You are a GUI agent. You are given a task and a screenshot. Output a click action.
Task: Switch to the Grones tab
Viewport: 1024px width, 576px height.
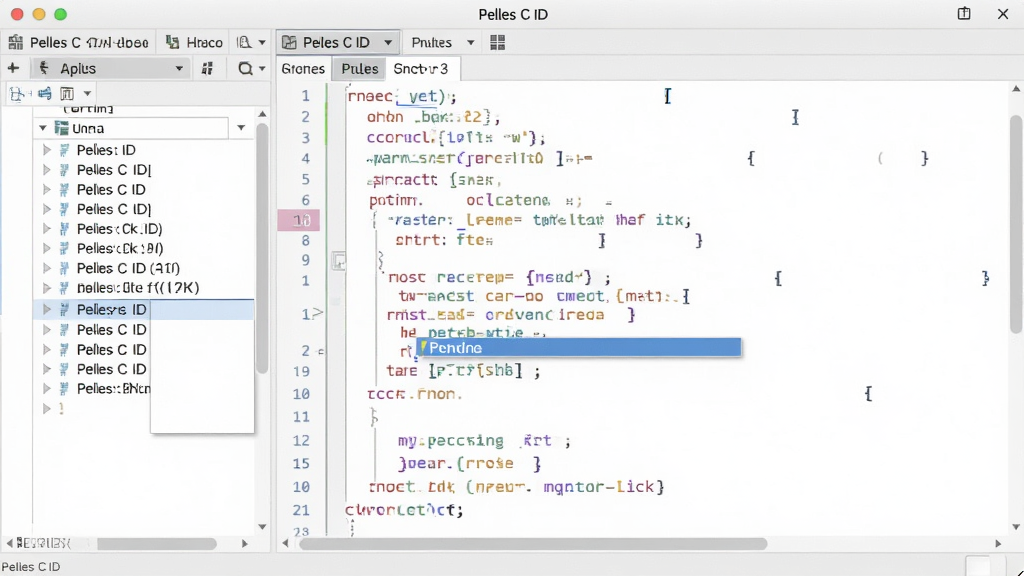303,69
